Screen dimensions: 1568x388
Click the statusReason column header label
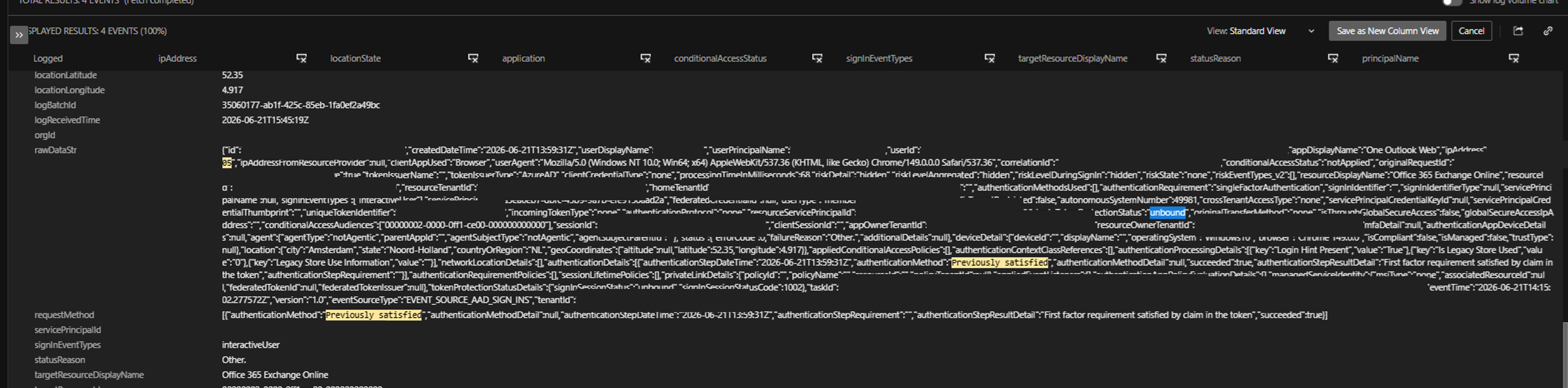[1215, 59]
